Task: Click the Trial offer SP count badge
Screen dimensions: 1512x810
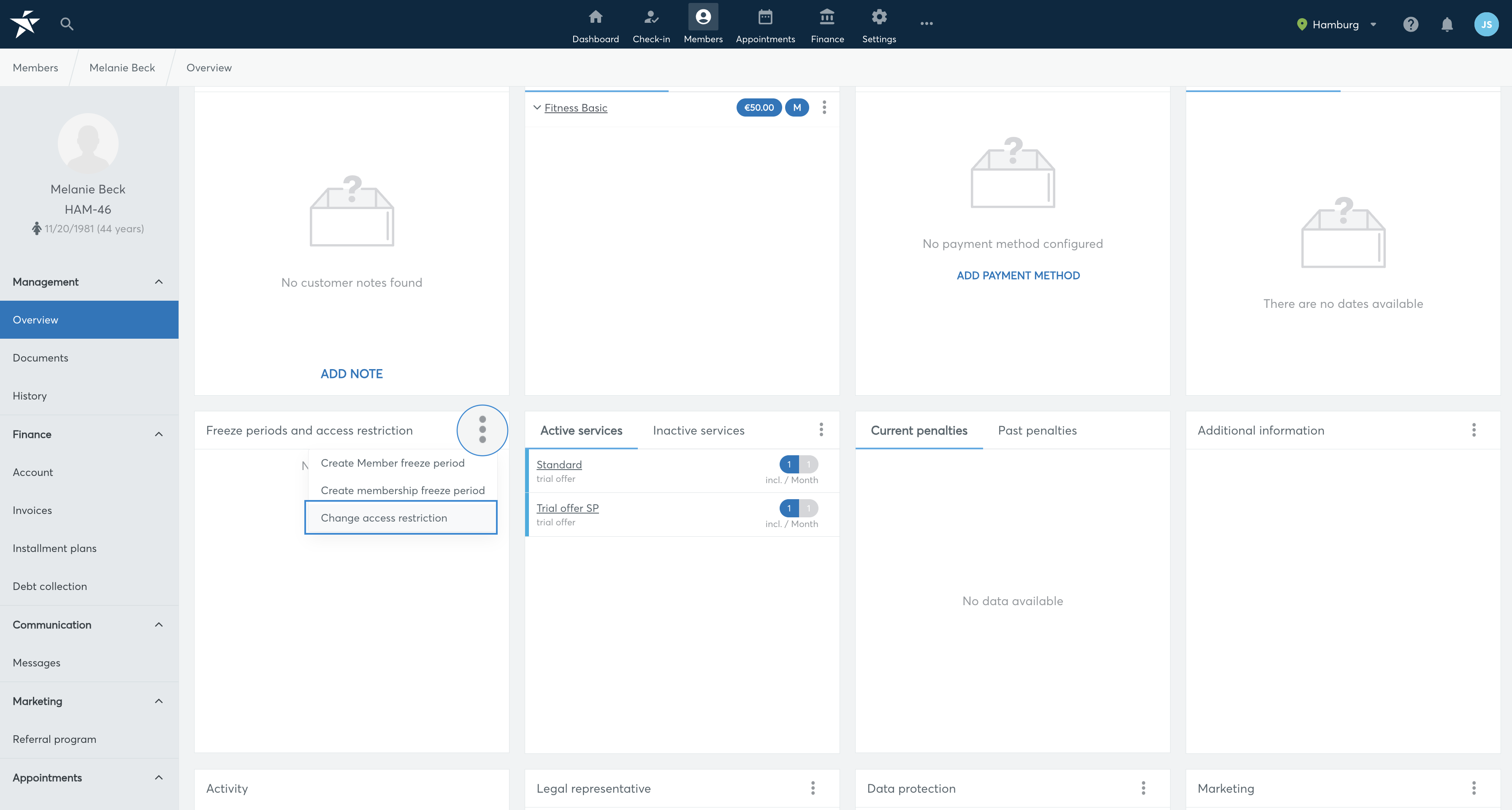Action: point(799,508)
